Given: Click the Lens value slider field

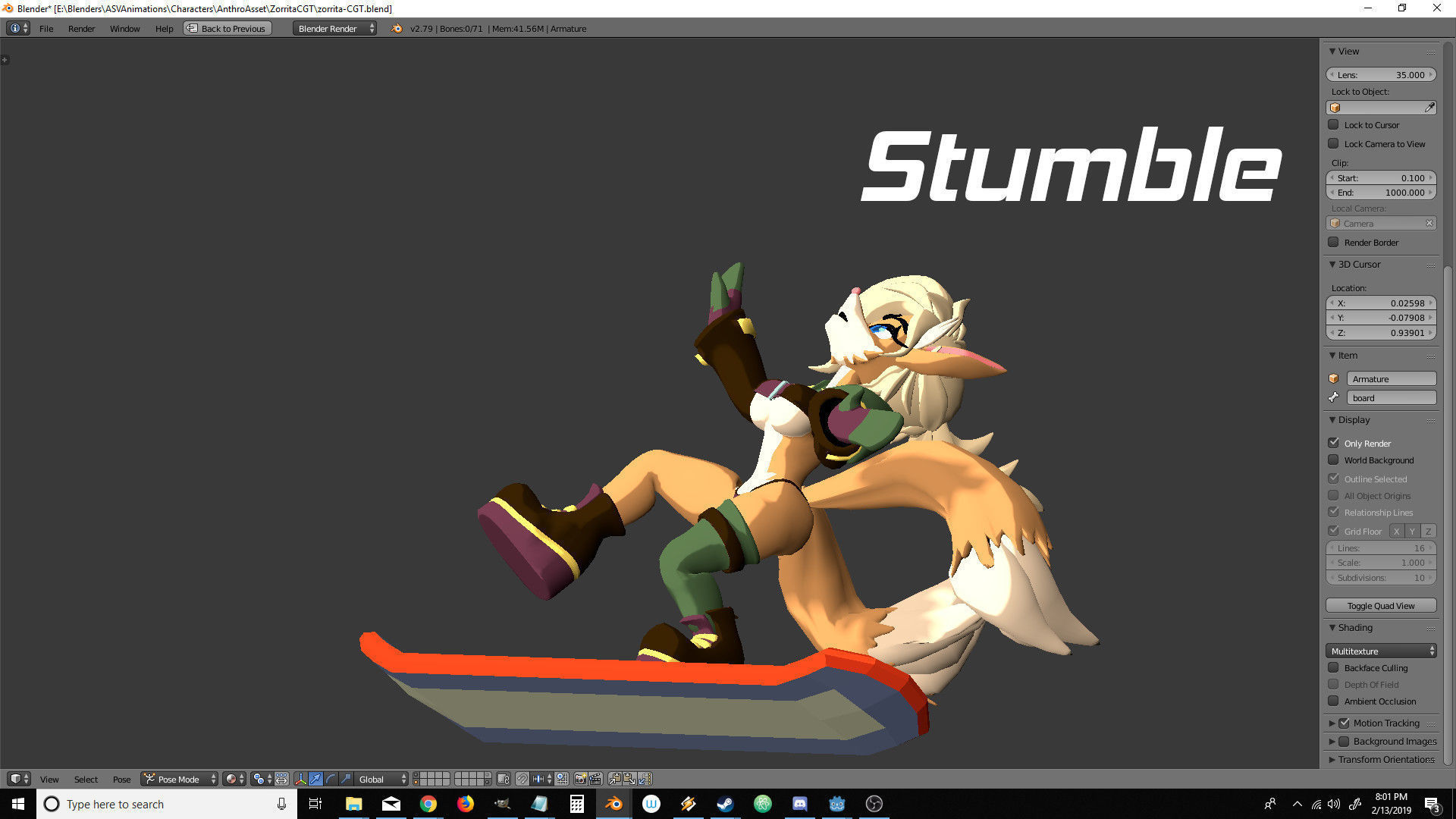Looking at the screenshot, I should [1381, 74].
